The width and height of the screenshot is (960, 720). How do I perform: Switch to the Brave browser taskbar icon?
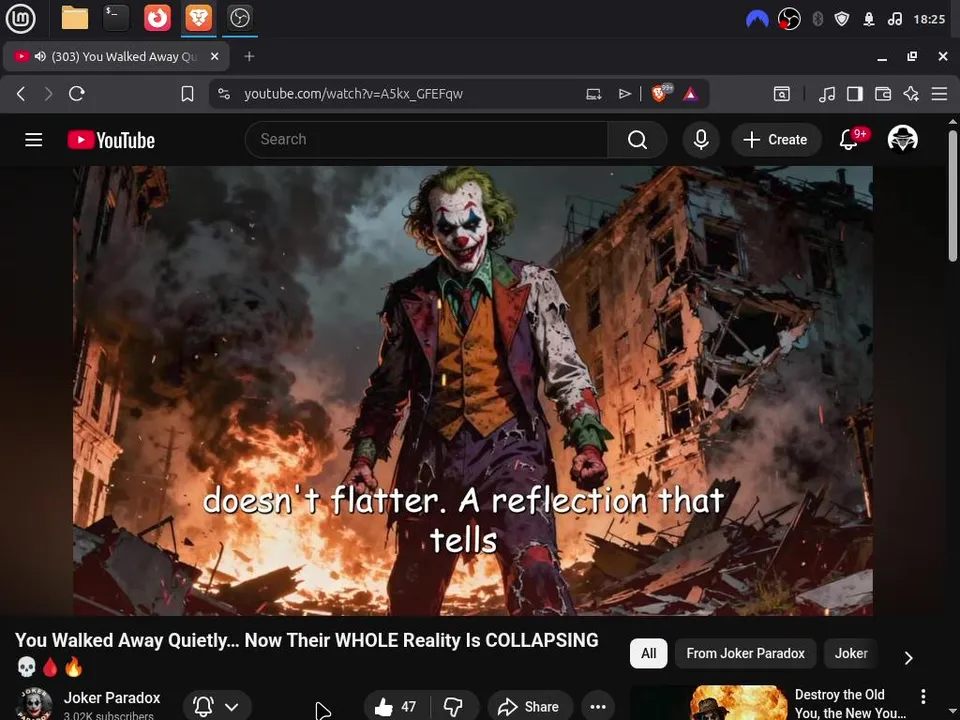199,18
